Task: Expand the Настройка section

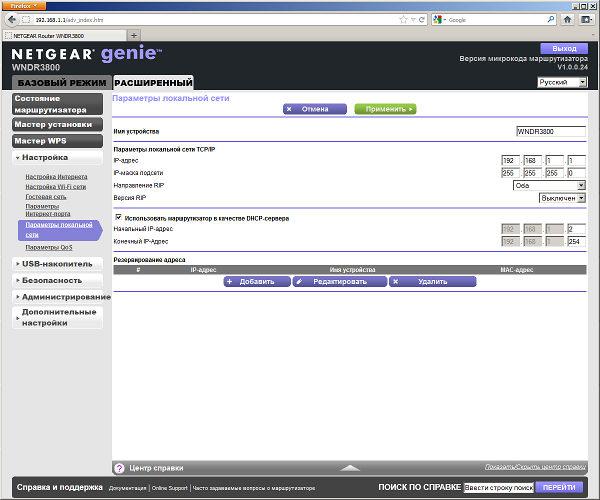Action: (57, 157)
